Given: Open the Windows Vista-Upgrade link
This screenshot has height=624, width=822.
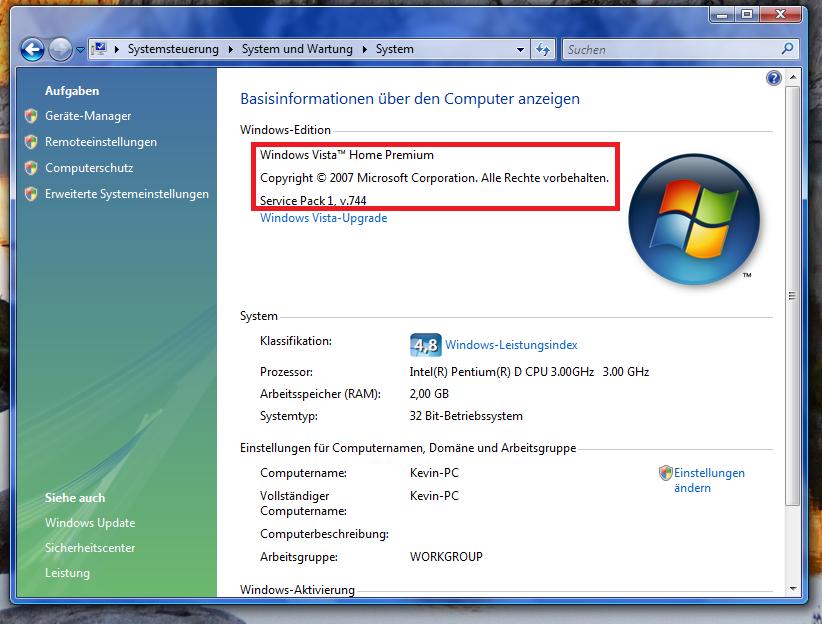Looking at the screenshot, I should tap(323, 218).
